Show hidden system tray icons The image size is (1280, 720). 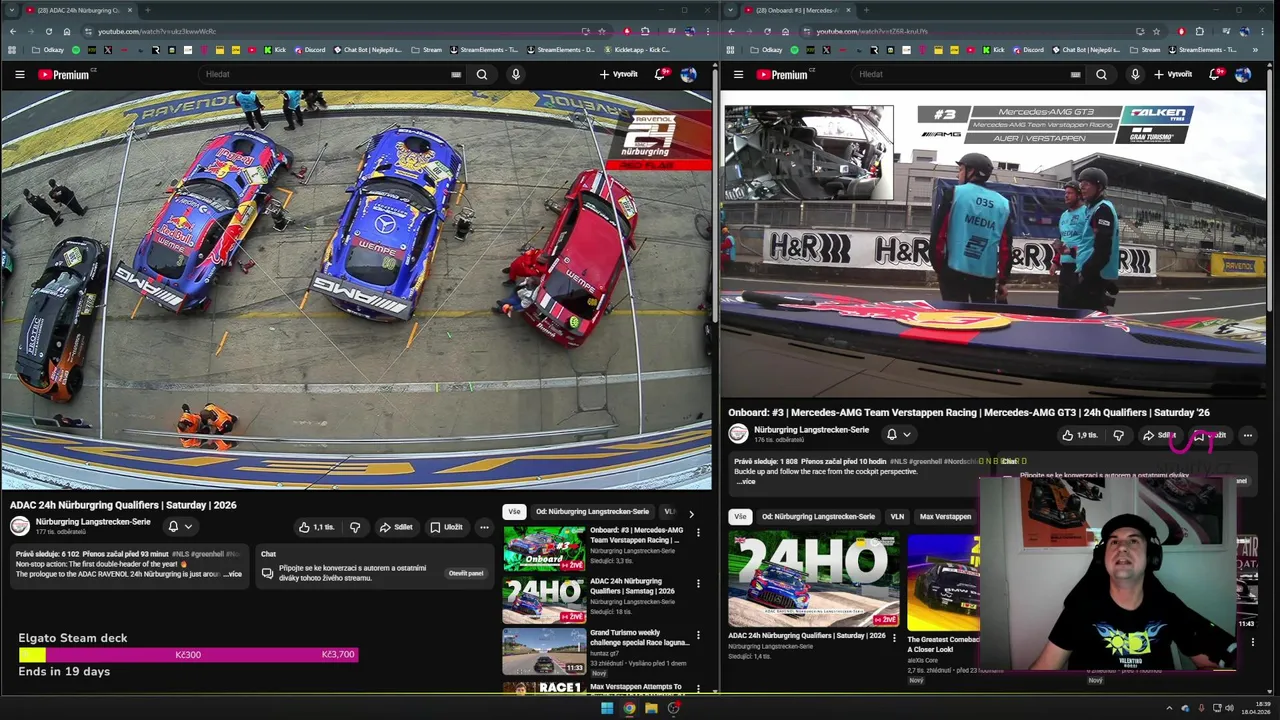tap(1169, 708)
